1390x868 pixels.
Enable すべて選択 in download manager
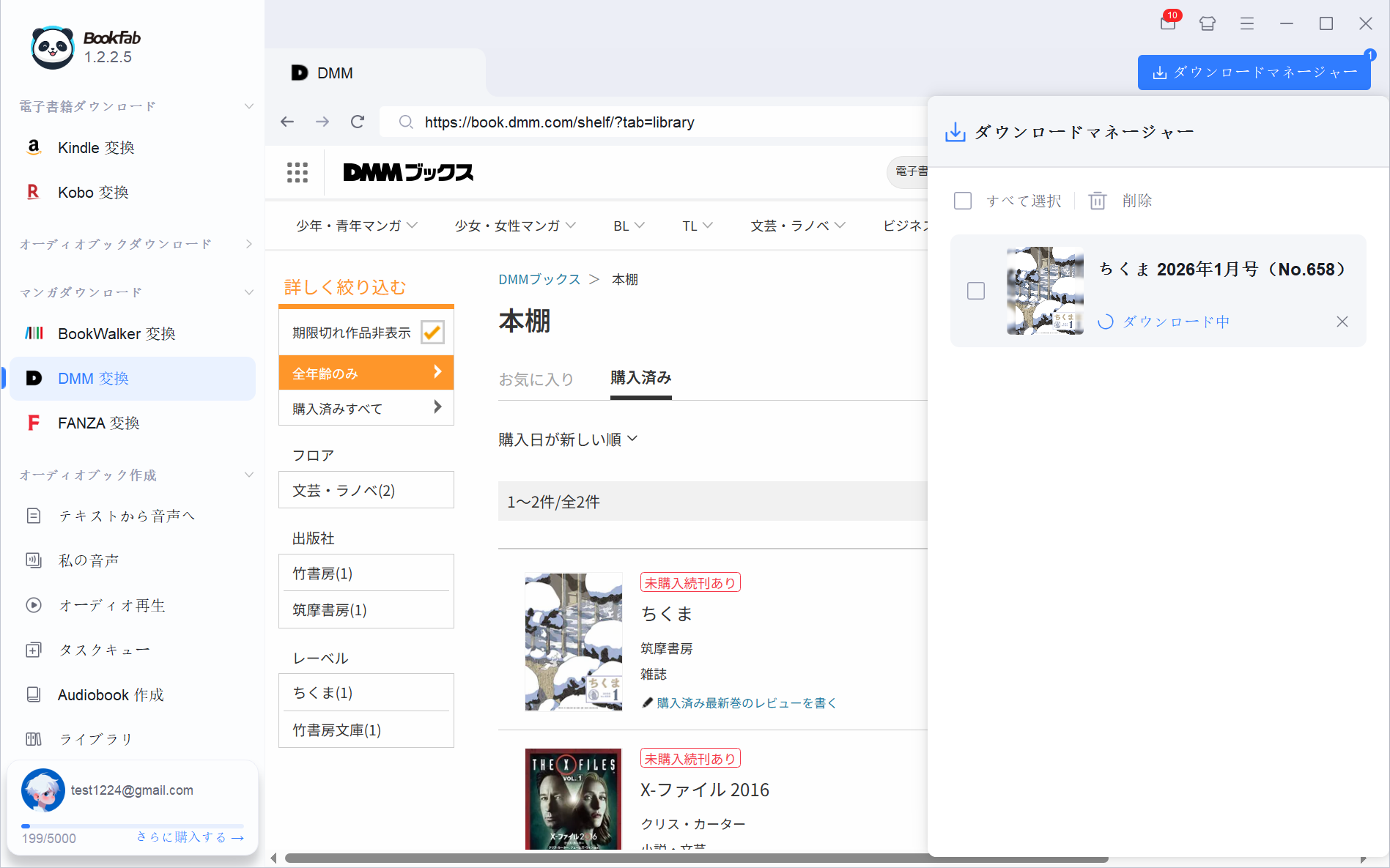click(963, 200)
